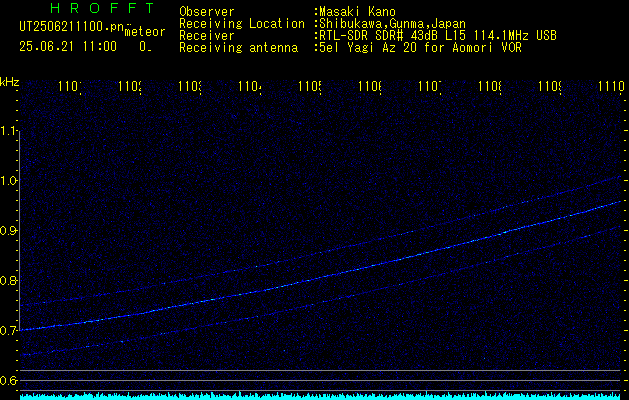Click the 1110 time axis label
This screenshot has height=400, width=629.
(x=611, y=86)
